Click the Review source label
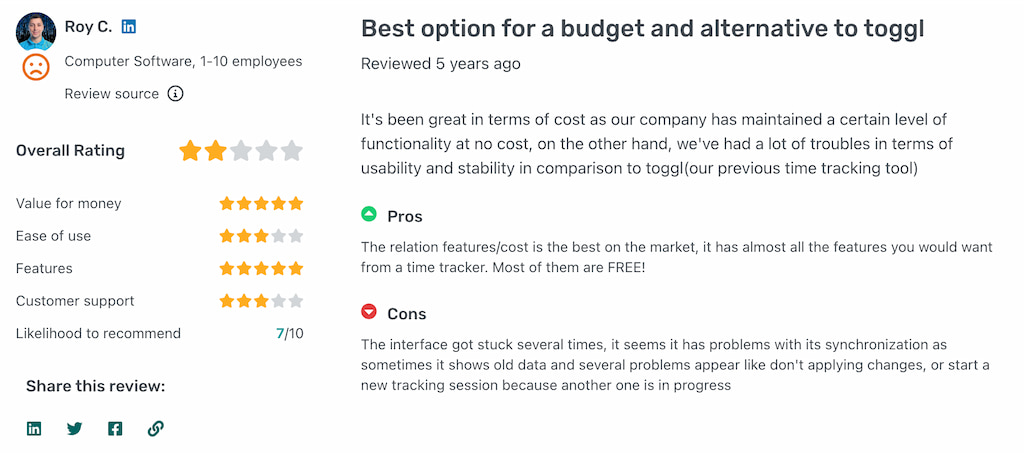Image resolution: width=1024 pixels, height=453 pixels. coord(112,94)
